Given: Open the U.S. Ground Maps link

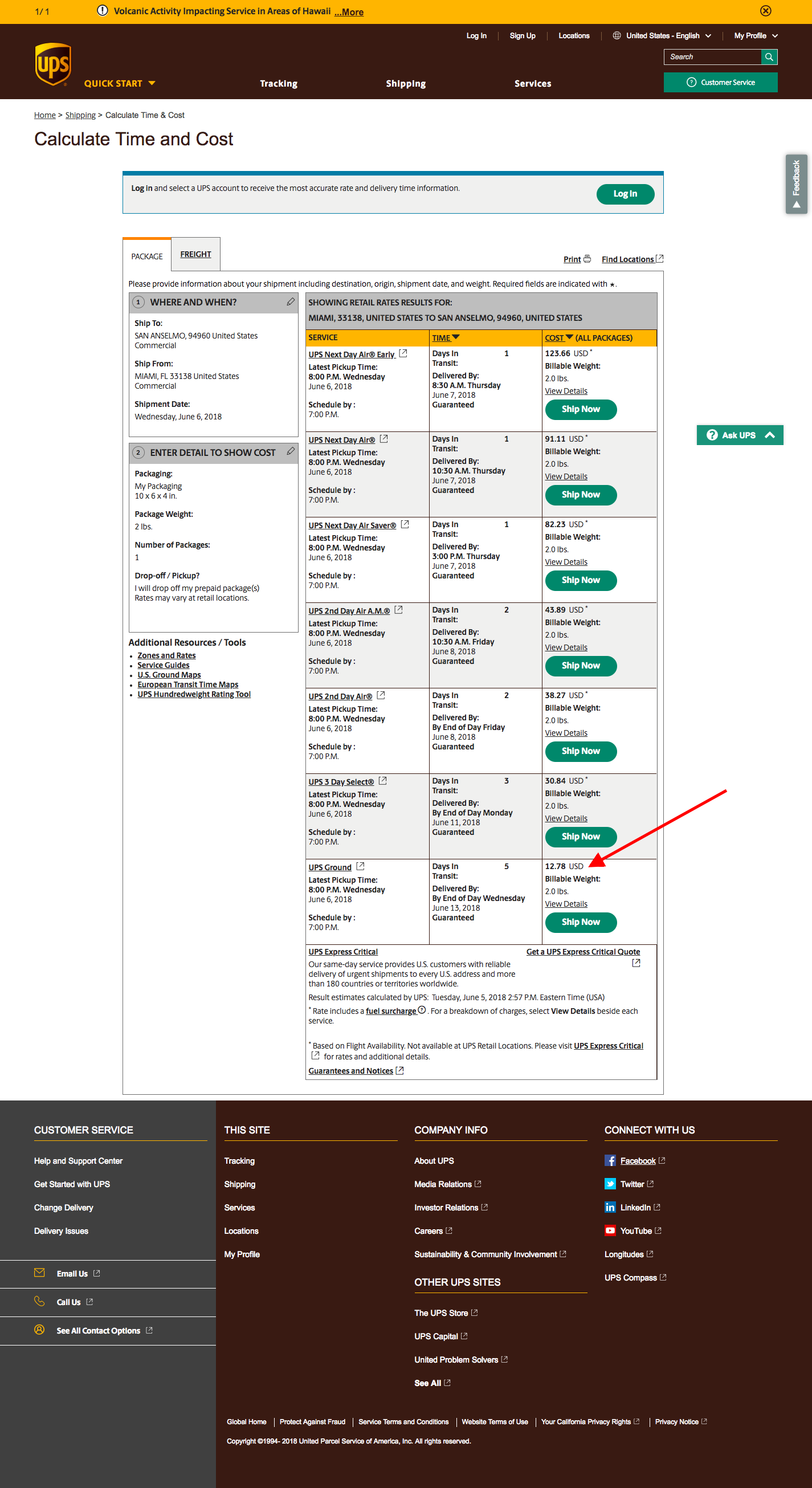Looking at the screenshot, I should click(x=169, y=675).
